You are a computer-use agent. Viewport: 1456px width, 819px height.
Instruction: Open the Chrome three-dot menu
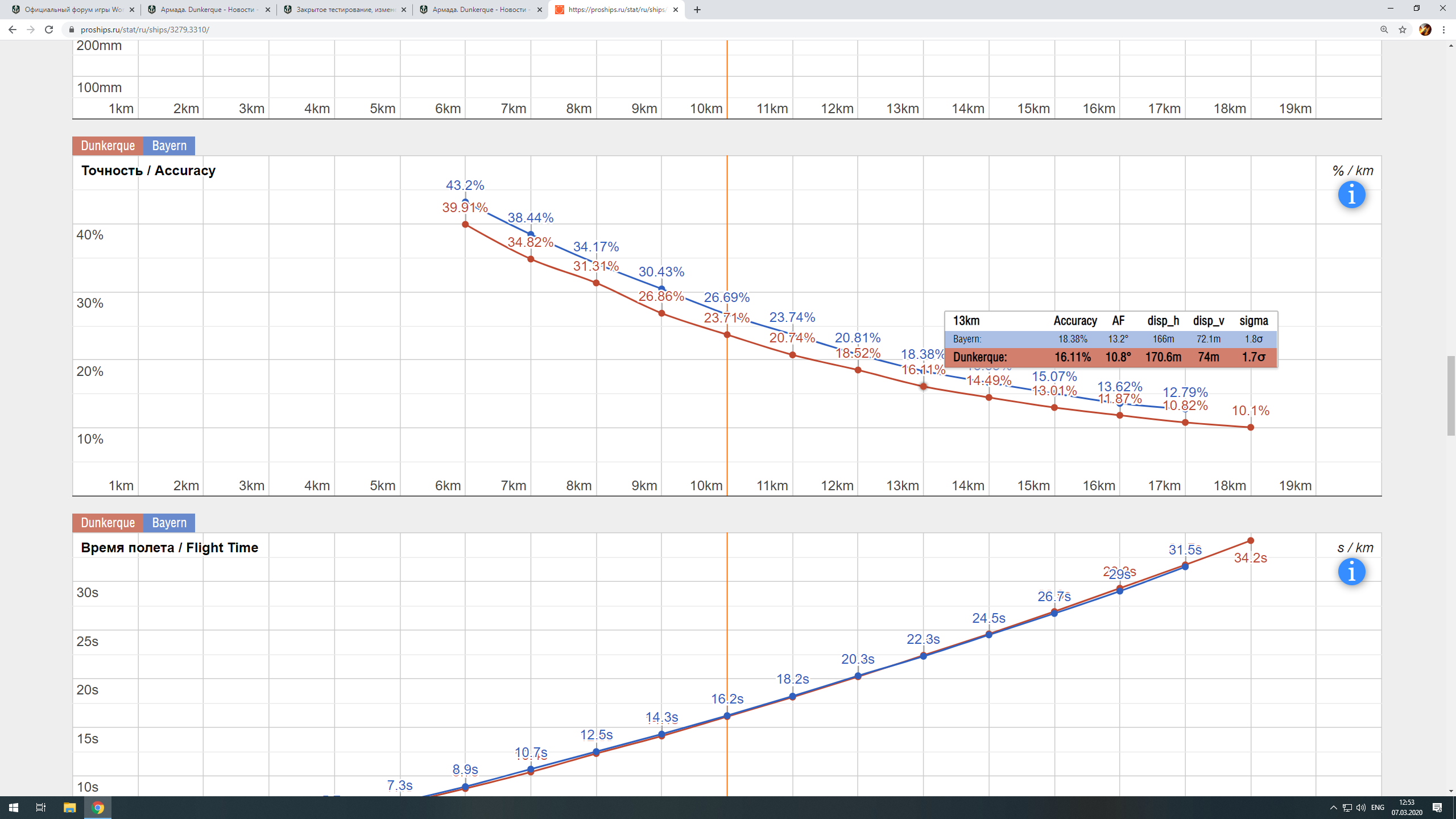(1443, 30)
